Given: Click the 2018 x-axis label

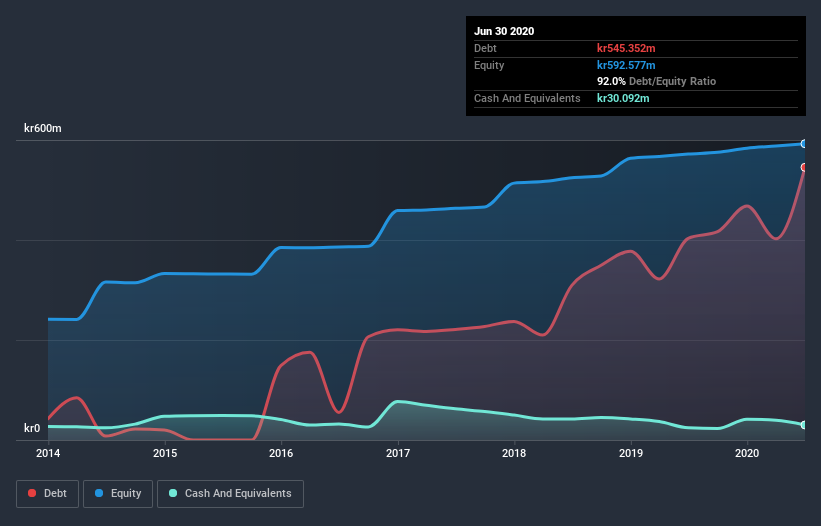Looking at the screenshot, I should pos(514,453).
